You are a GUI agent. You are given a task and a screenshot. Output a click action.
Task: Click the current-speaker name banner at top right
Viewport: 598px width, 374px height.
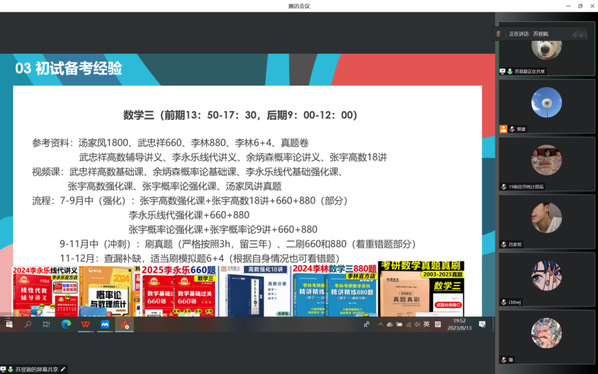click(541, 34)
